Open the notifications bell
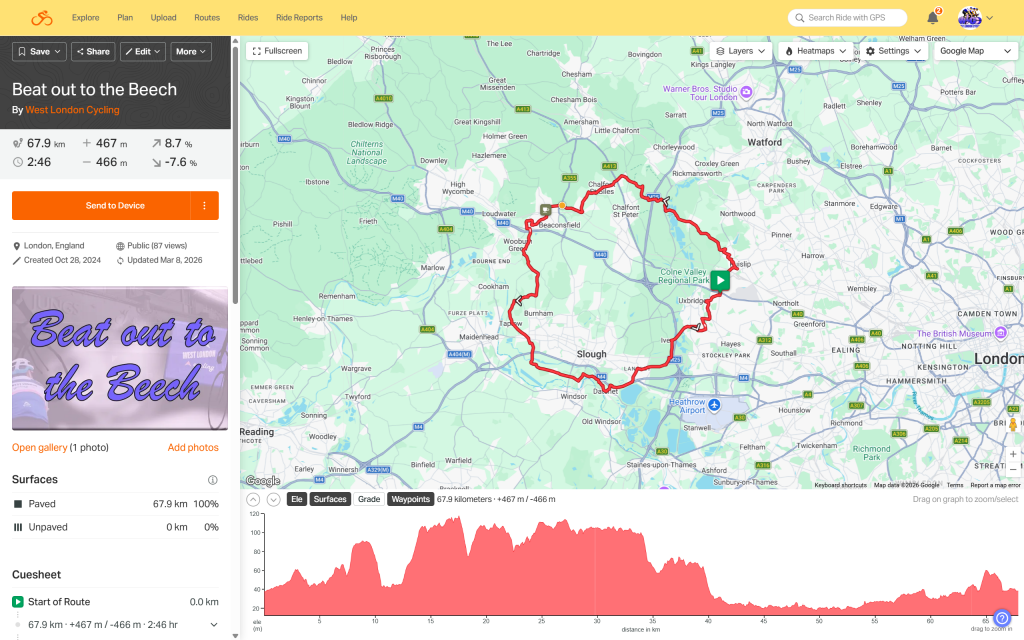 point(932,18)
